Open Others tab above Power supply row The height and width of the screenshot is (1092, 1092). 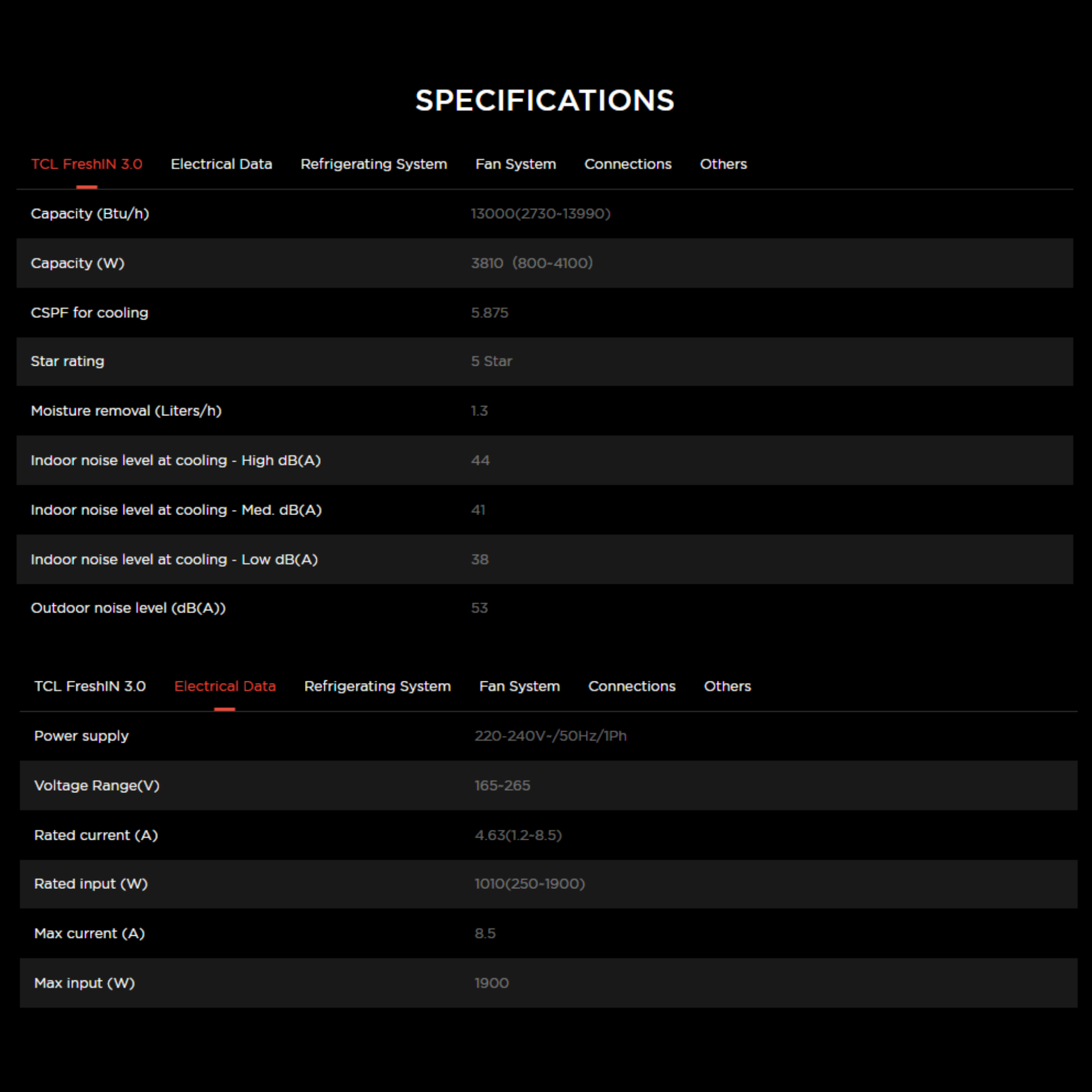coord(727,686)
